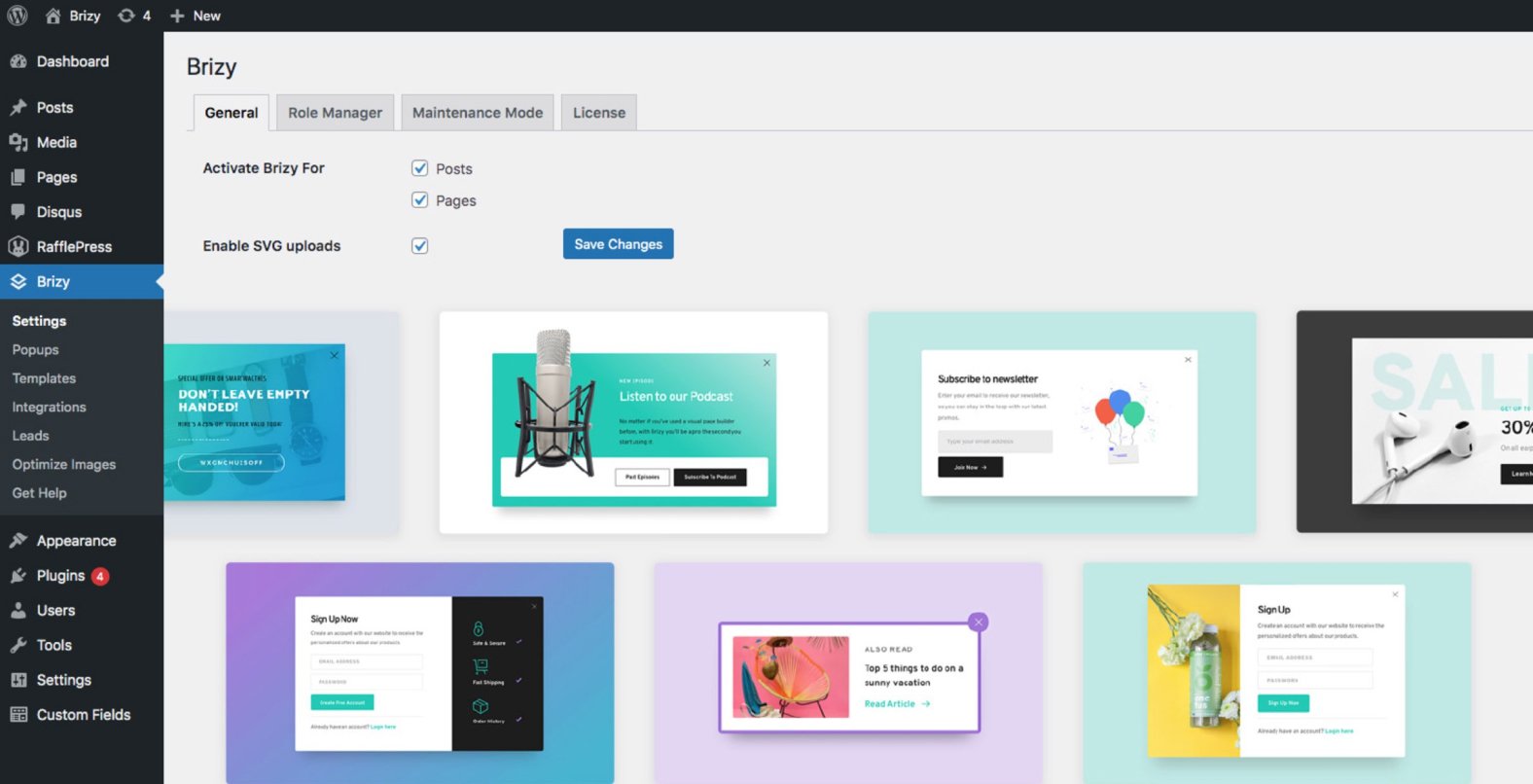Screen dimensions: 1533x784
Task: Disable the Enable SVG uploads checkbox
Action: coord(420,246)
